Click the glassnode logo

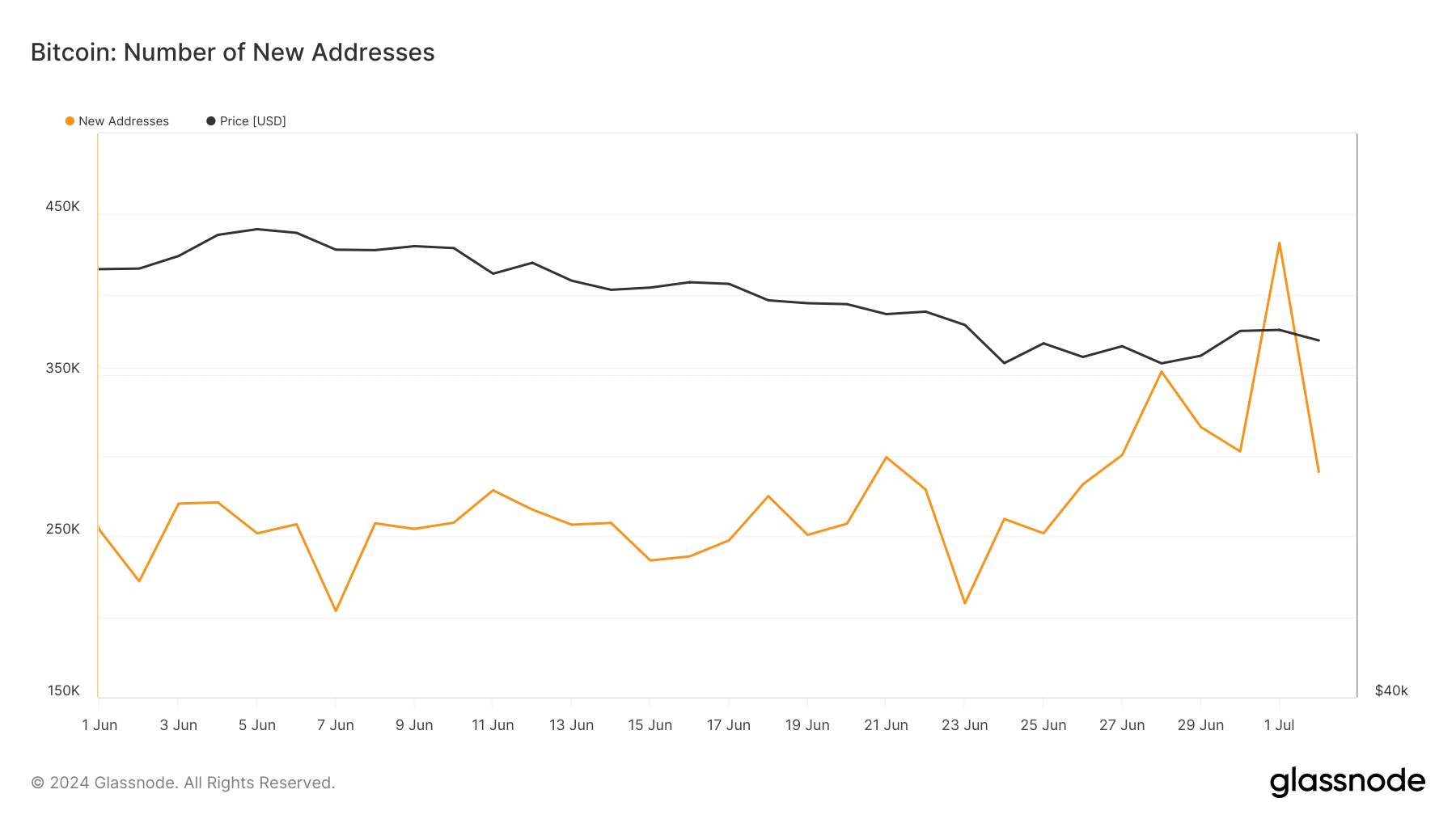[x=1347, y=782]
